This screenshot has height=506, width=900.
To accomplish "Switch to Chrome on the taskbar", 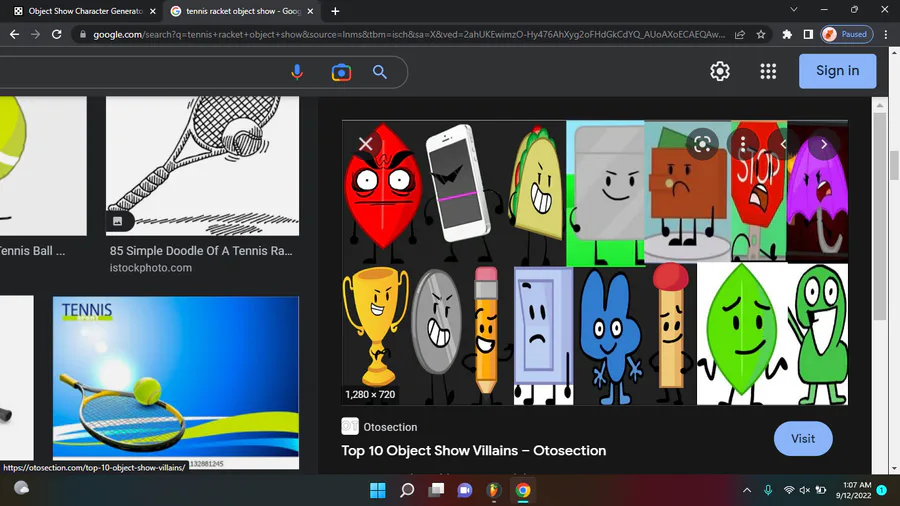I will pos(523,491).
